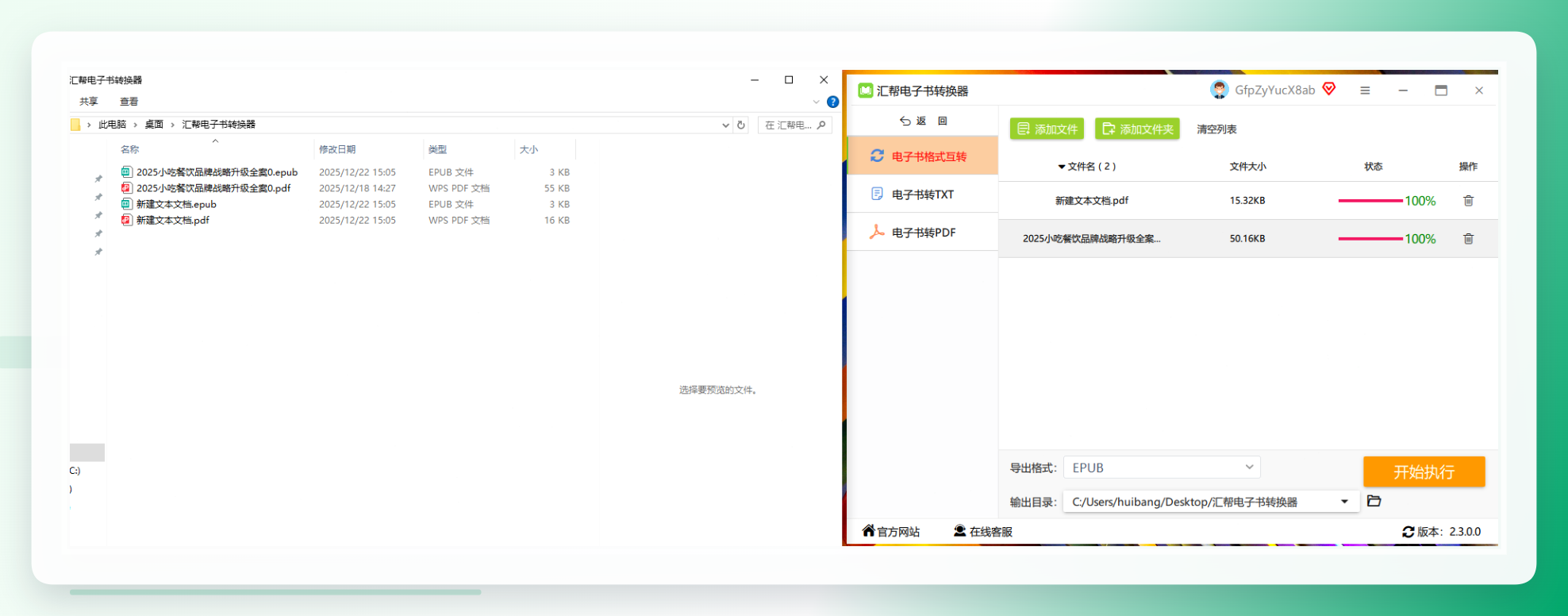This screenshot has width=1568, height=616.
Task: Sort by 修改日期 column
Action: click(337, 149)
